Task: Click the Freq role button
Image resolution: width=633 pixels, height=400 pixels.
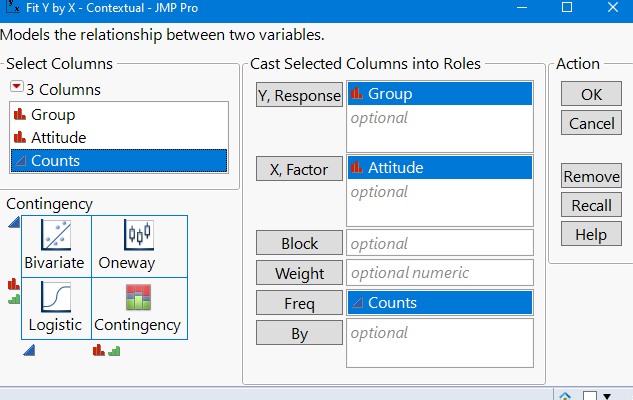Action: 299,303
